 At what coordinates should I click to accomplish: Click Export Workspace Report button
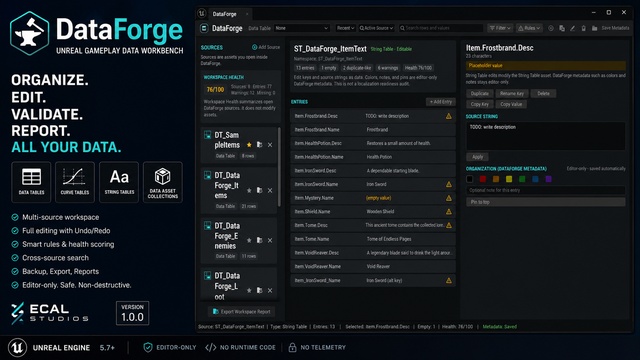point(242,311)
